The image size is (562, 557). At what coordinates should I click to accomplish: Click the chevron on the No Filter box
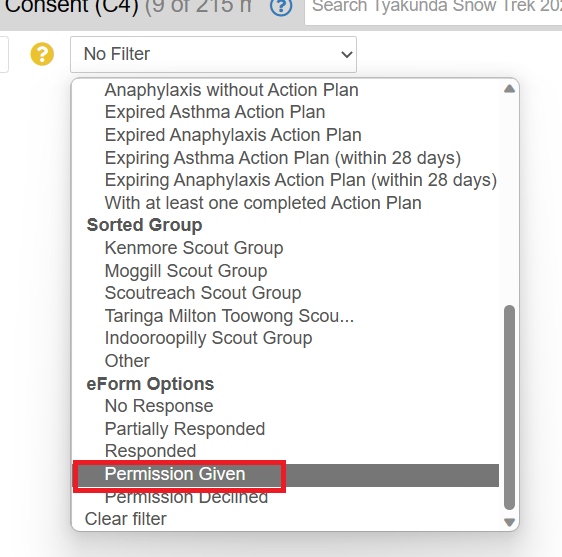point(347,54)
